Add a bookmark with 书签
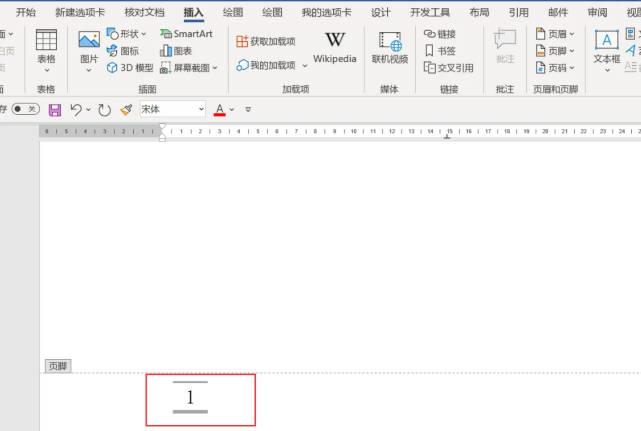 (x=439, y=51)
